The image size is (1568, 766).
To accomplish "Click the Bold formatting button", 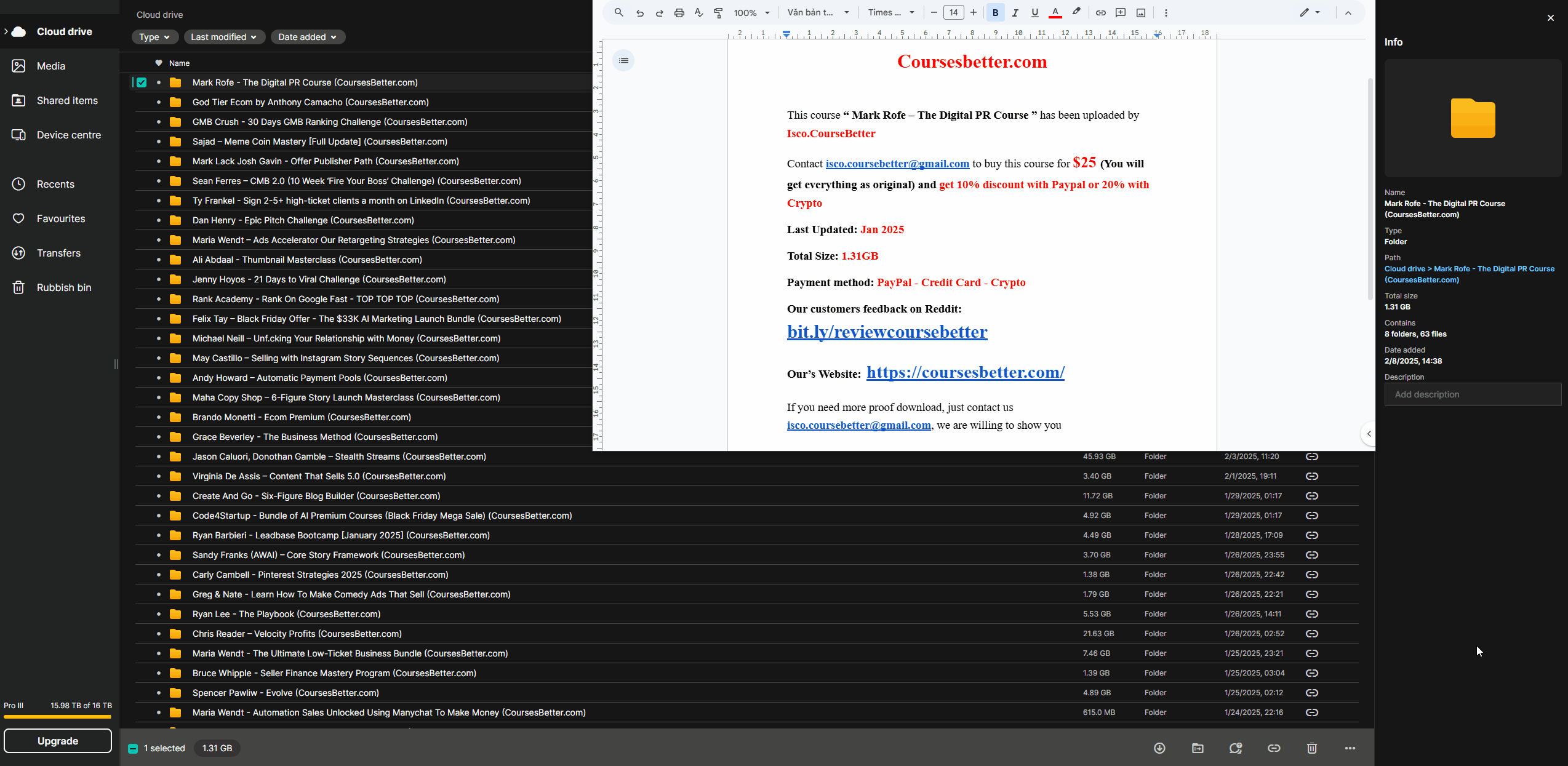I will click(995, 12).
